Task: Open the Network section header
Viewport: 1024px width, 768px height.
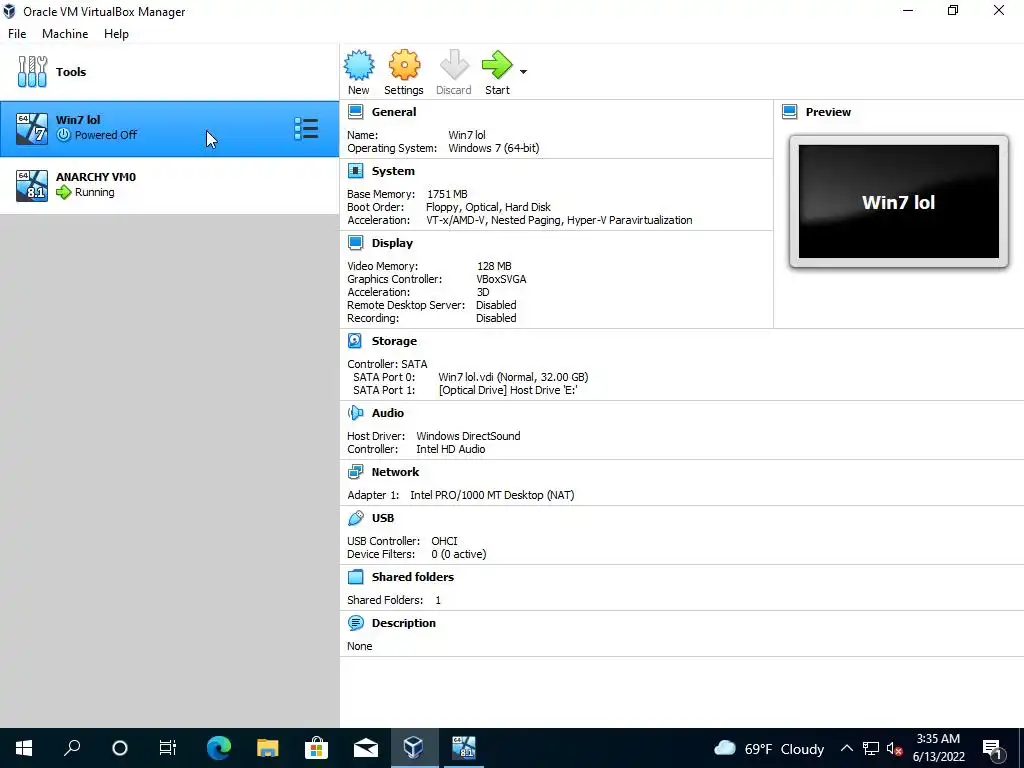Action: (x=395, y=472)
